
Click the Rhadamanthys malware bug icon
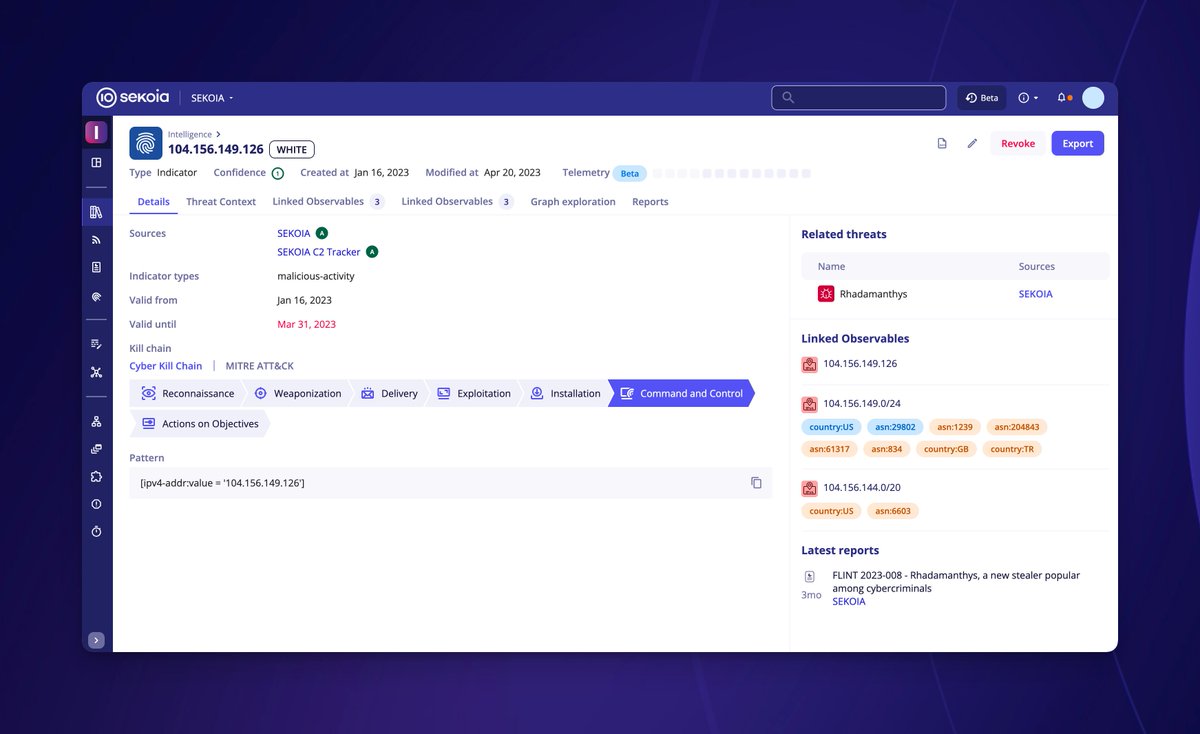(x=826, y=294)
